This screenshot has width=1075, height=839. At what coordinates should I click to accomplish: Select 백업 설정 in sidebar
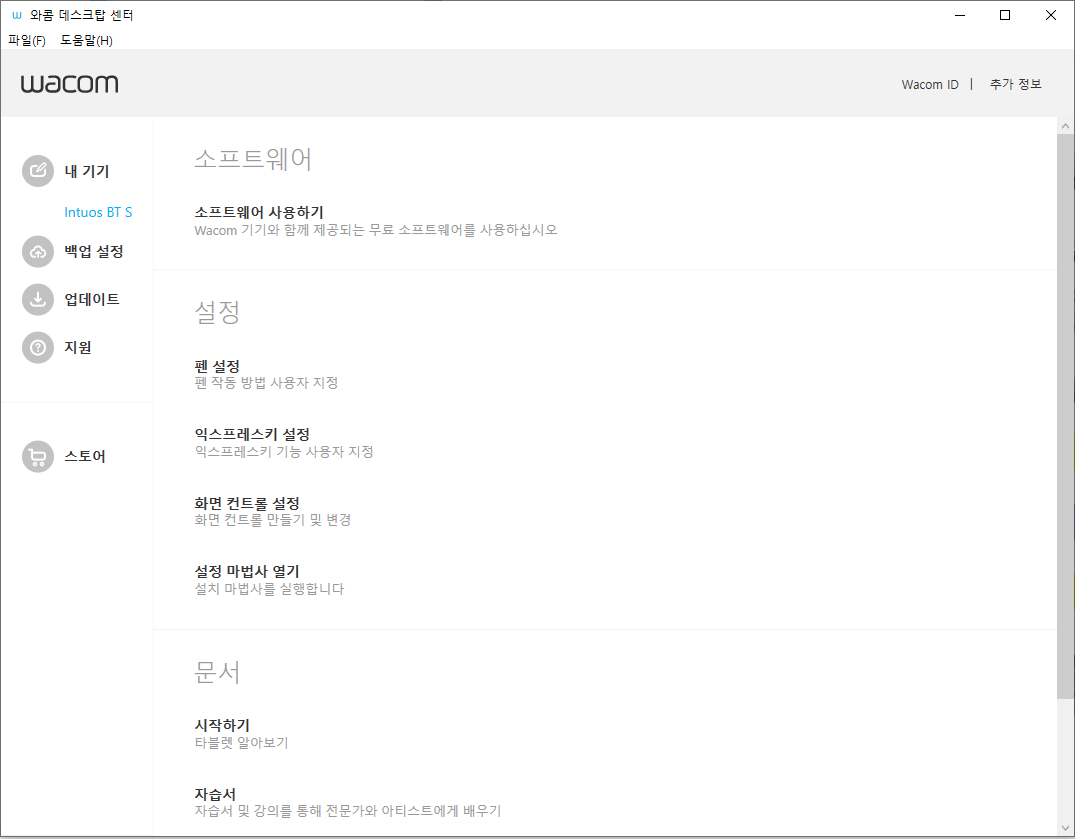94,252
